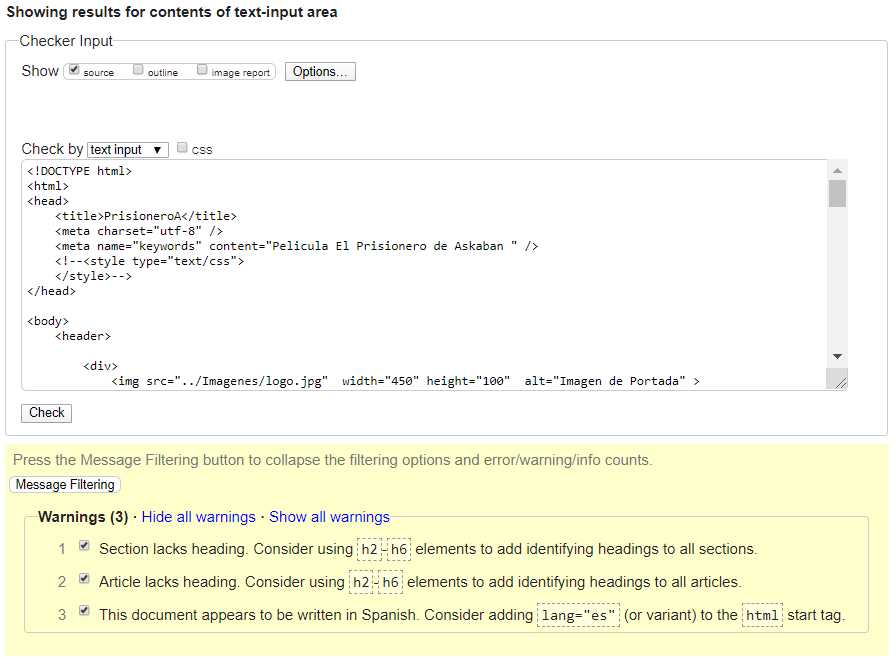This screenshot has height=664, width=896.
Task: Uncheck warning 1 about section lacking heading
Action: [84, 545]
